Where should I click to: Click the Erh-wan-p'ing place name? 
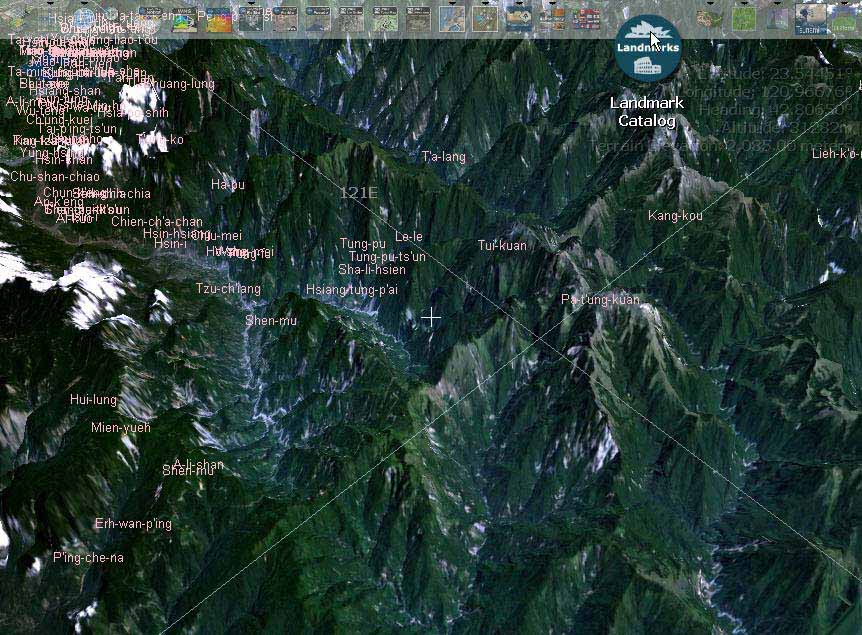click(x=133, y=524)
